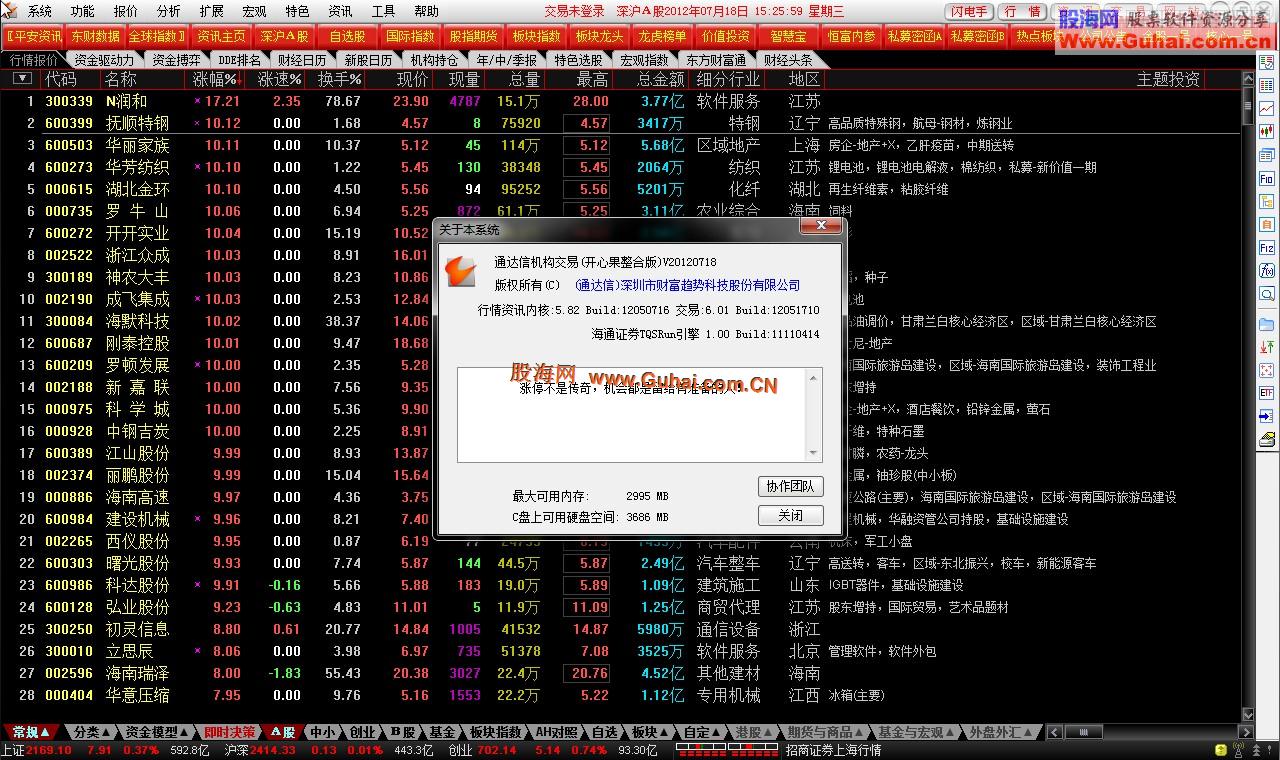Screen dimensions: 1280x760
Task: Switch to the DDE排名 tab
Action: pos(239,59)
